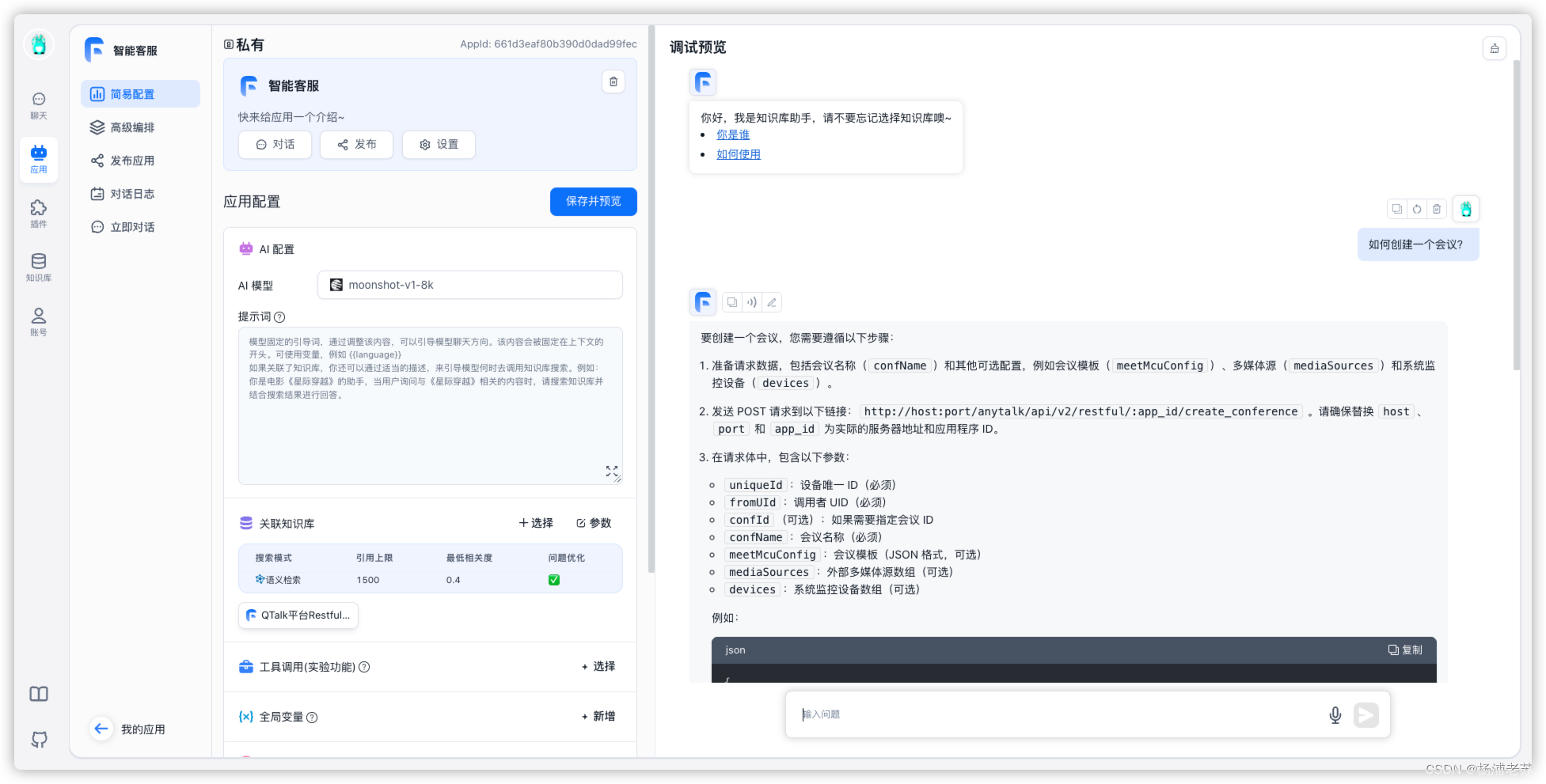The height and width of the screenshot is (784, 1546).
Task: Switch to the 高级编排 tab
Action: (132, 127)
